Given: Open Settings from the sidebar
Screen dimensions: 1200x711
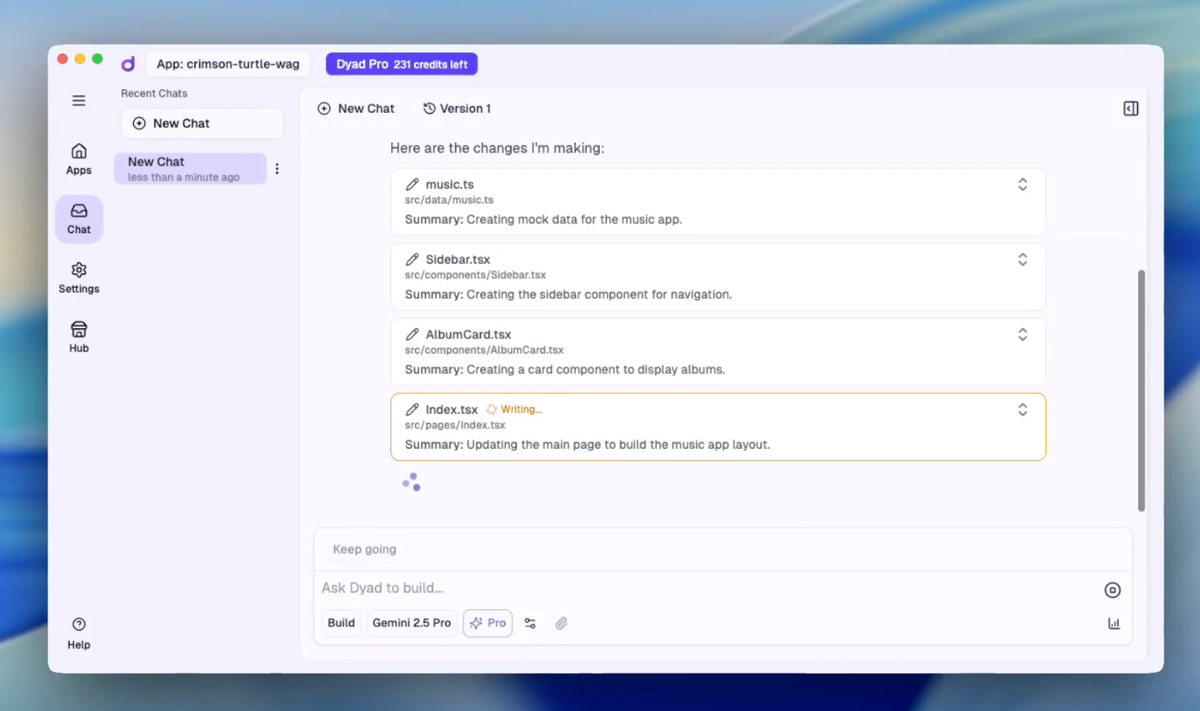Looking at the screenshot, I should (79, 278).
